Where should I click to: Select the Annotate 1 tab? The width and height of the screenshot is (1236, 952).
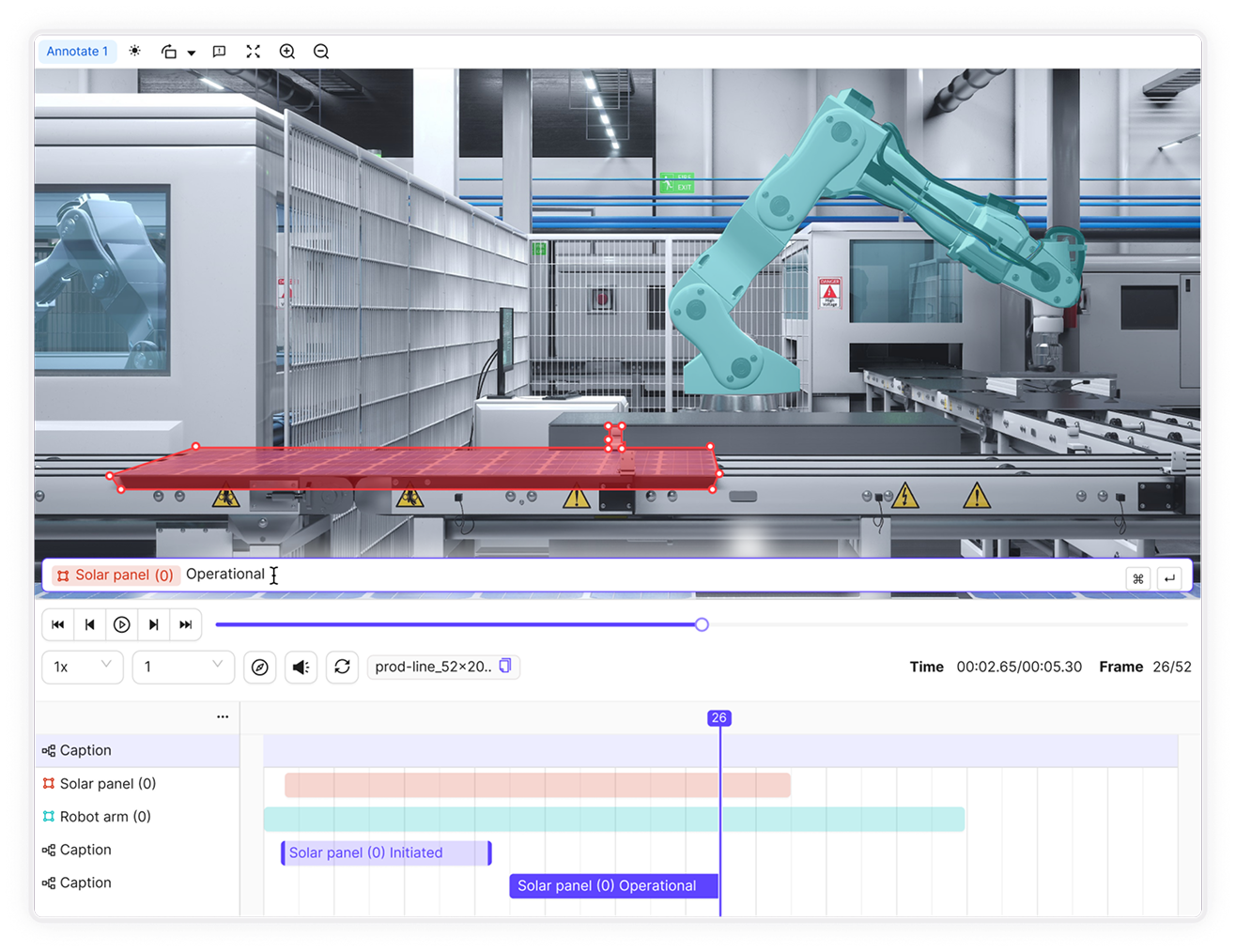(x=77, y=52)
